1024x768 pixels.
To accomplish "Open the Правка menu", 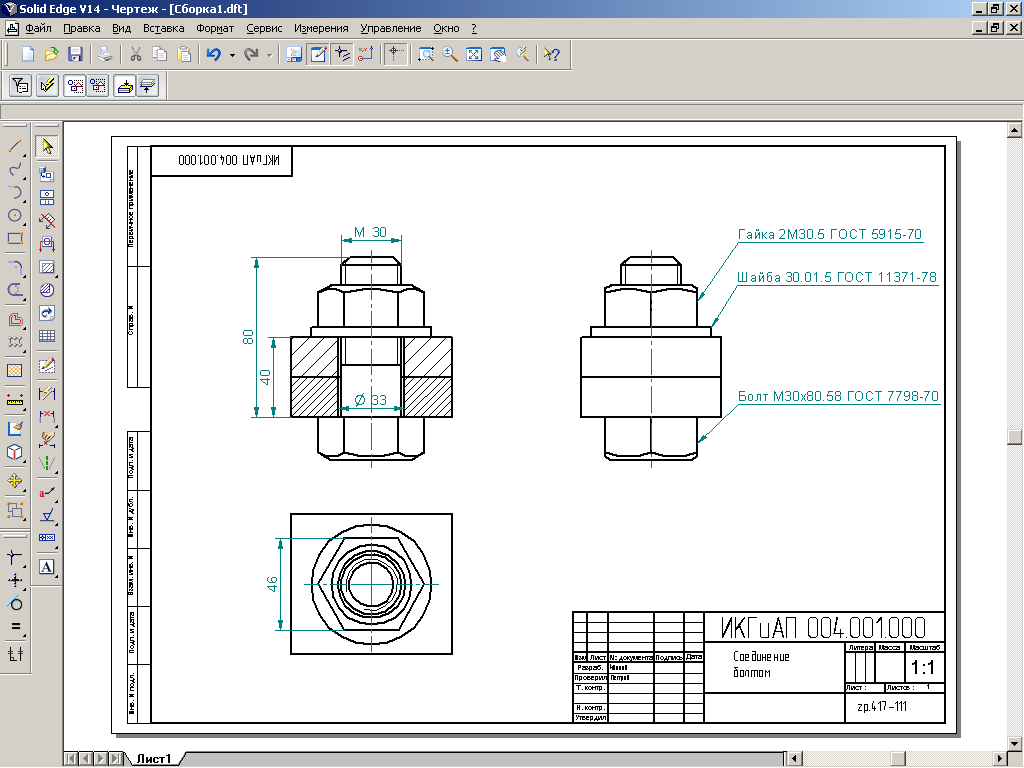I will point(82,28).
